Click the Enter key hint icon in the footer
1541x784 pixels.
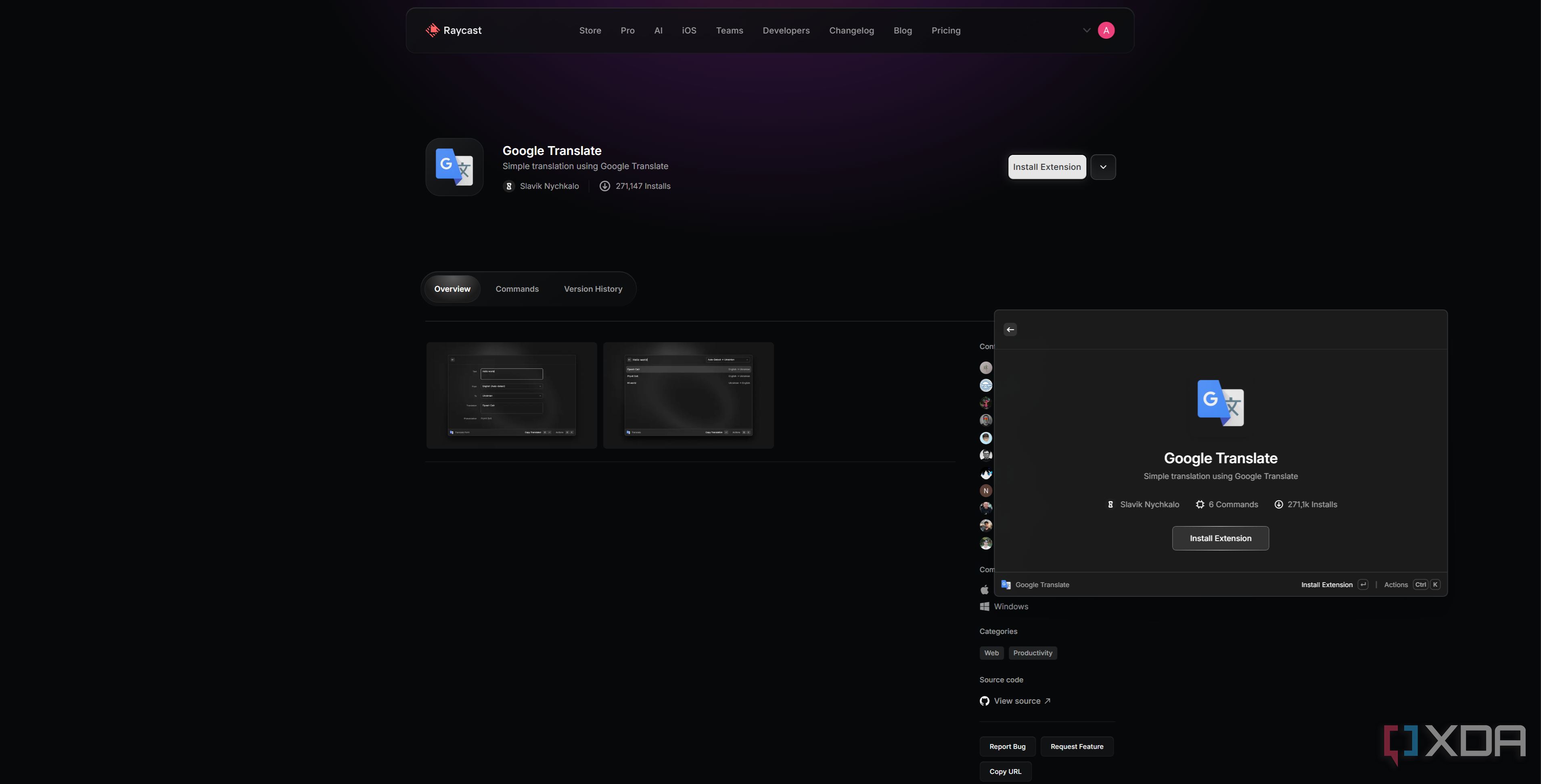[1363, 585]
